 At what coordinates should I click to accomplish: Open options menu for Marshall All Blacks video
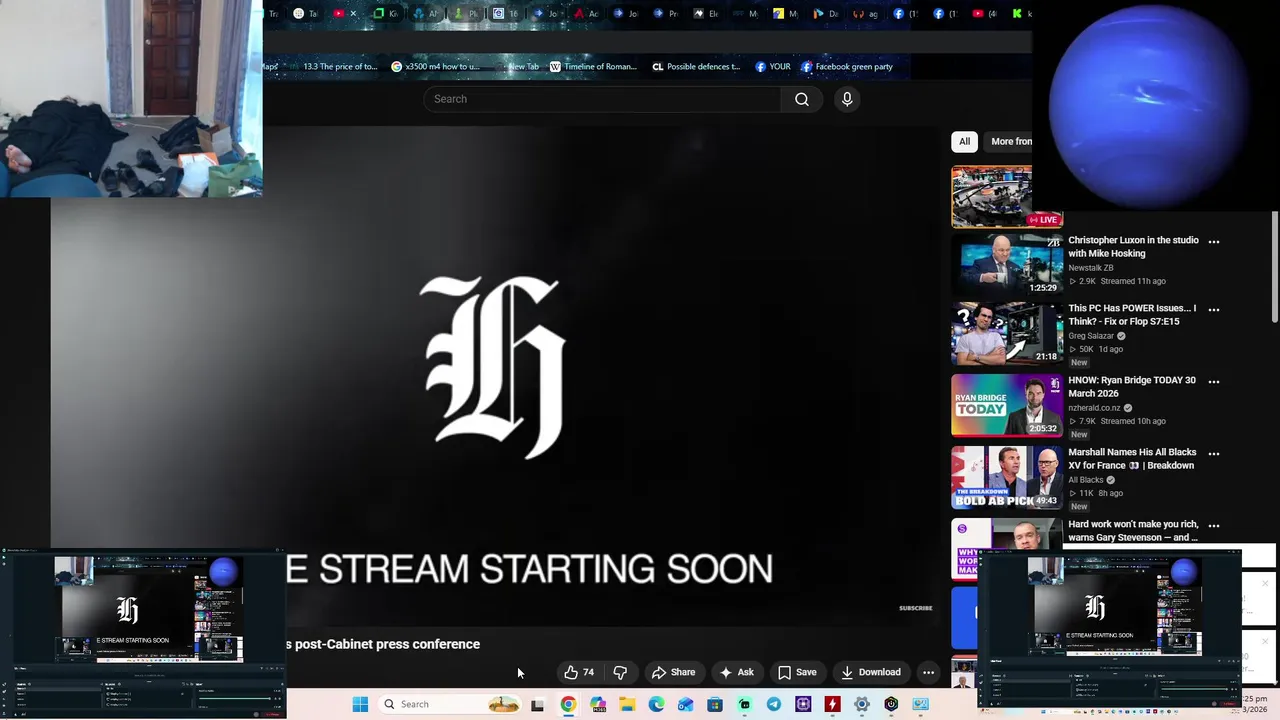coord(1214,454)
